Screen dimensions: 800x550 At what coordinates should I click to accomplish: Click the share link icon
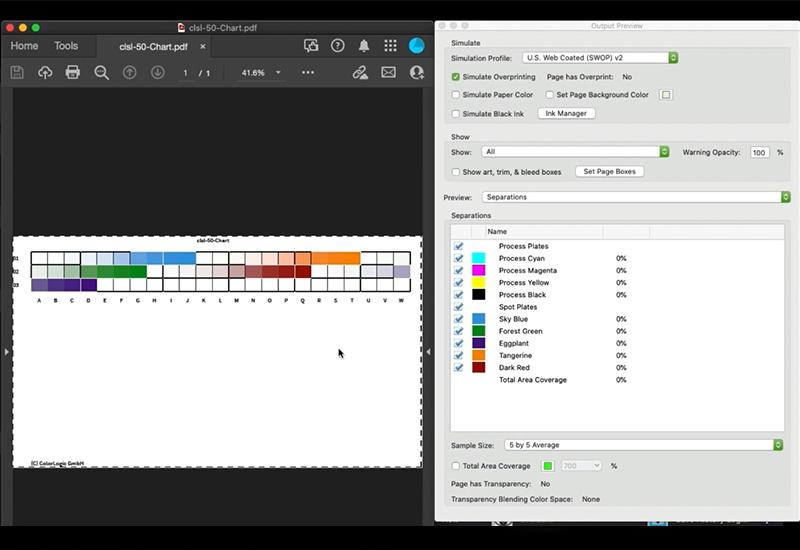[360, 73]
